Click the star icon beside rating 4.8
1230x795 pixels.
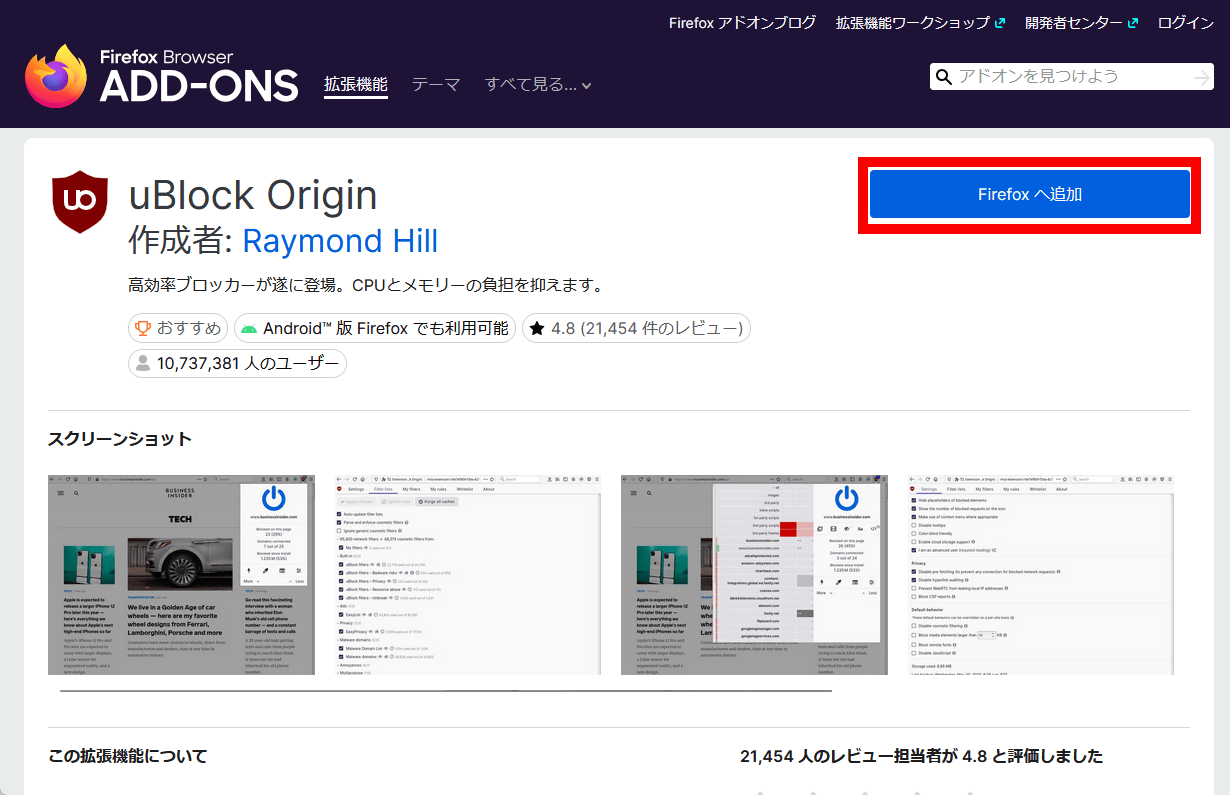(x=537, y=328)
